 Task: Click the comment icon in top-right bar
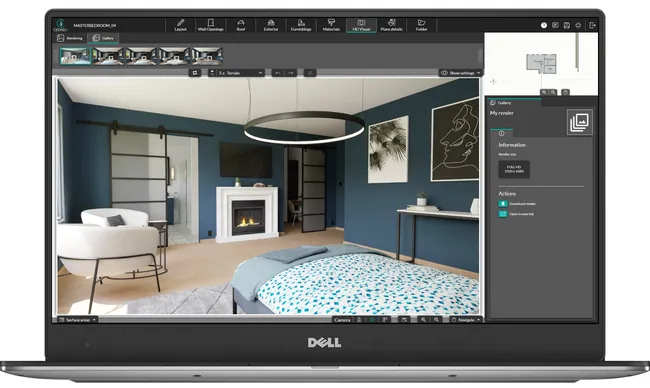click(555, 25)
